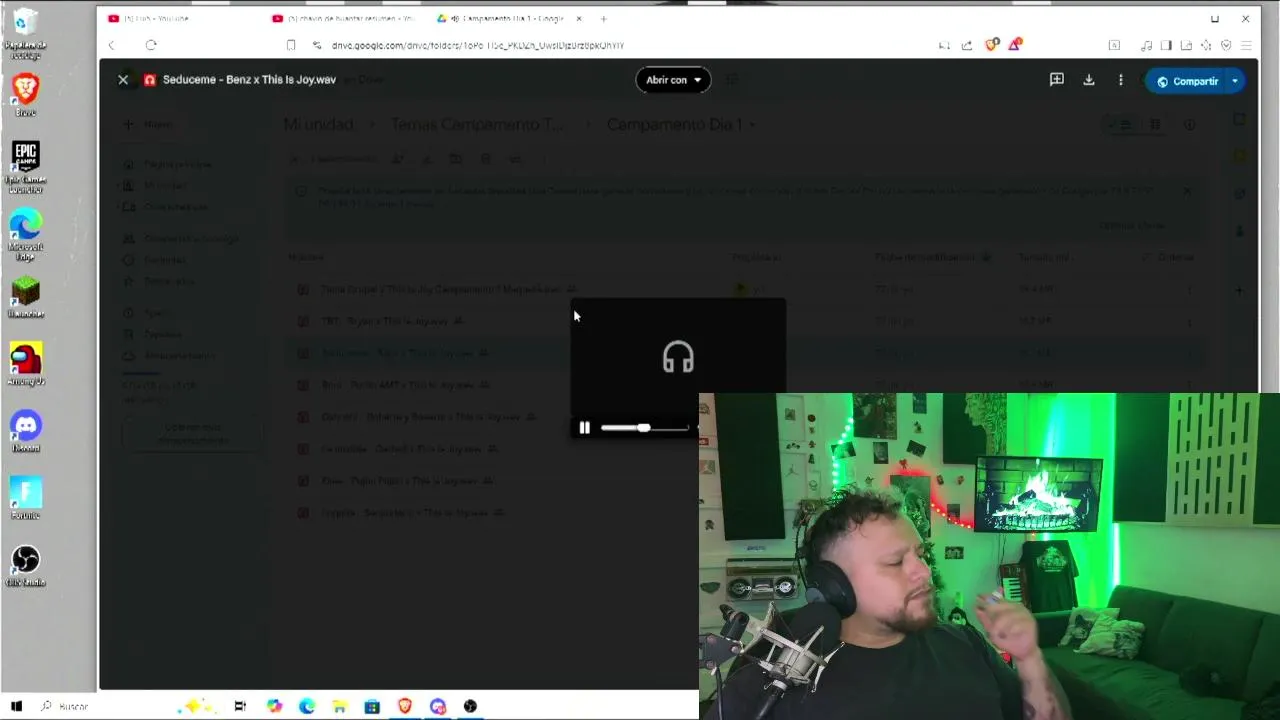Bookmark this page icon in toolbar
1280x720 pixels.
291,45
